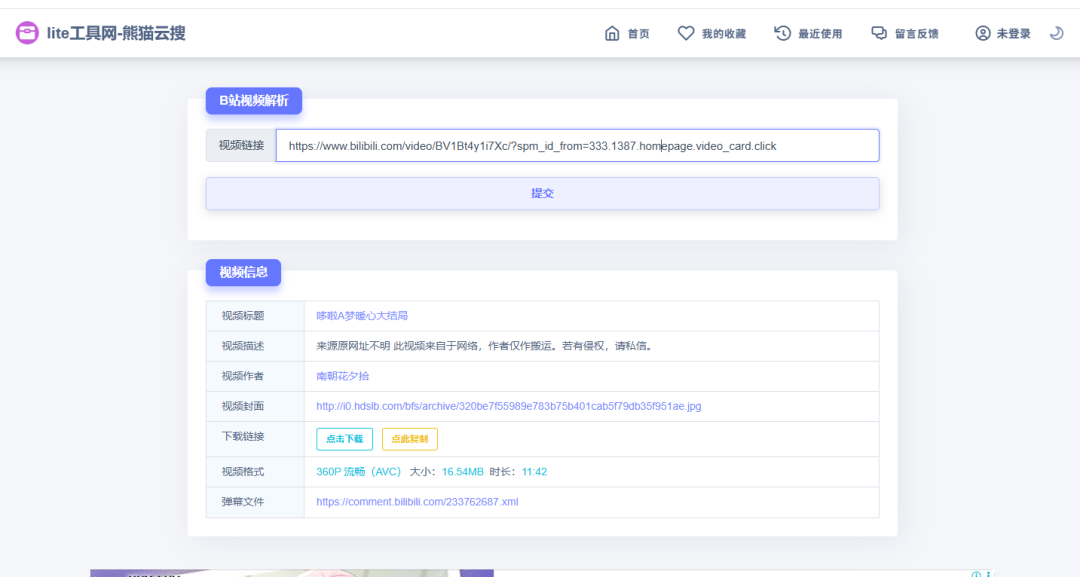1080x577 pixels.
Task: Click the video URL input field
Action: pyautogui.click(x=577, y=146)
